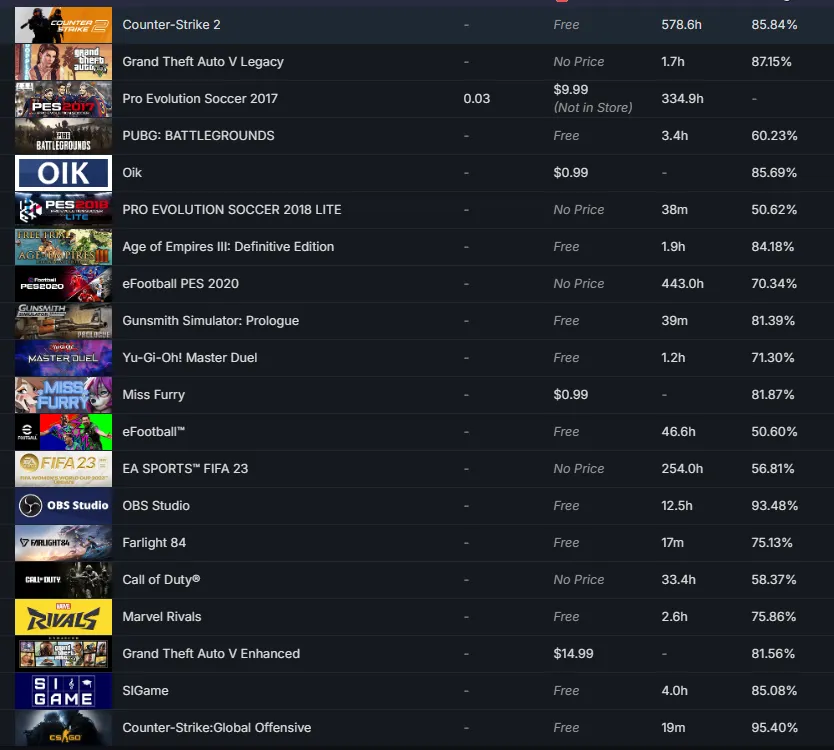The height and width of the screenshot is (750, 834).
Task: Click the yellow Marvel Rivals thumbnail
Action: tap(63, 617)
